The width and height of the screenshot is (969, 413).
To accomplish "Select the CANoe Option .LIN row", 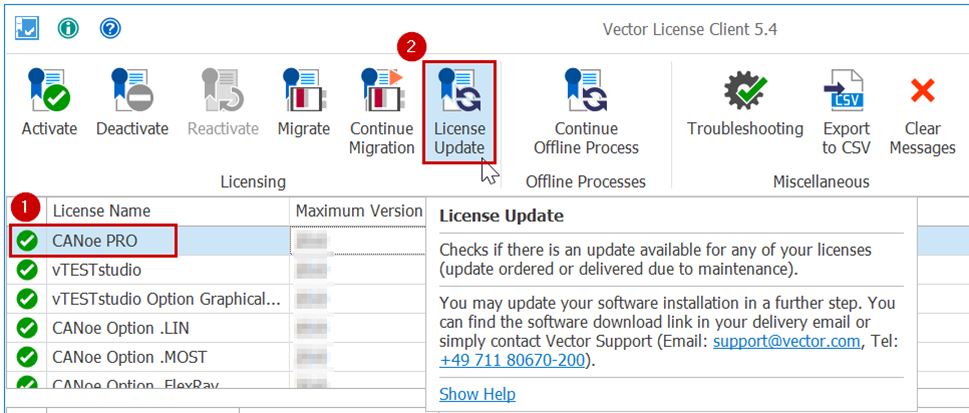I will point(121,326).
